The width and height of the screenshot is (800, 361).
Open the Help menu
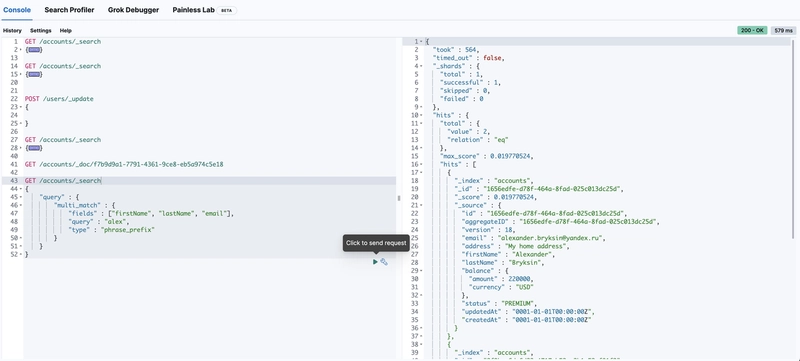(x=66, y=31)
